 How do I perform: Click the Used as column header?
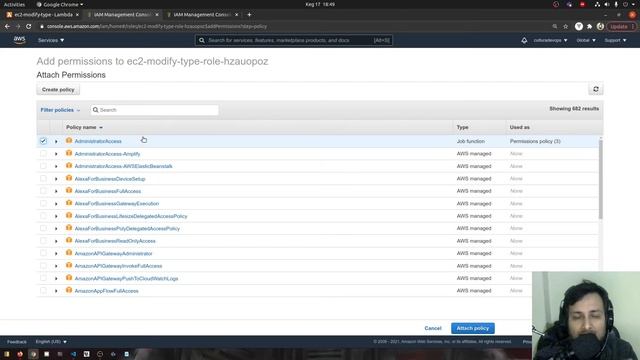(x=520, y=127)
